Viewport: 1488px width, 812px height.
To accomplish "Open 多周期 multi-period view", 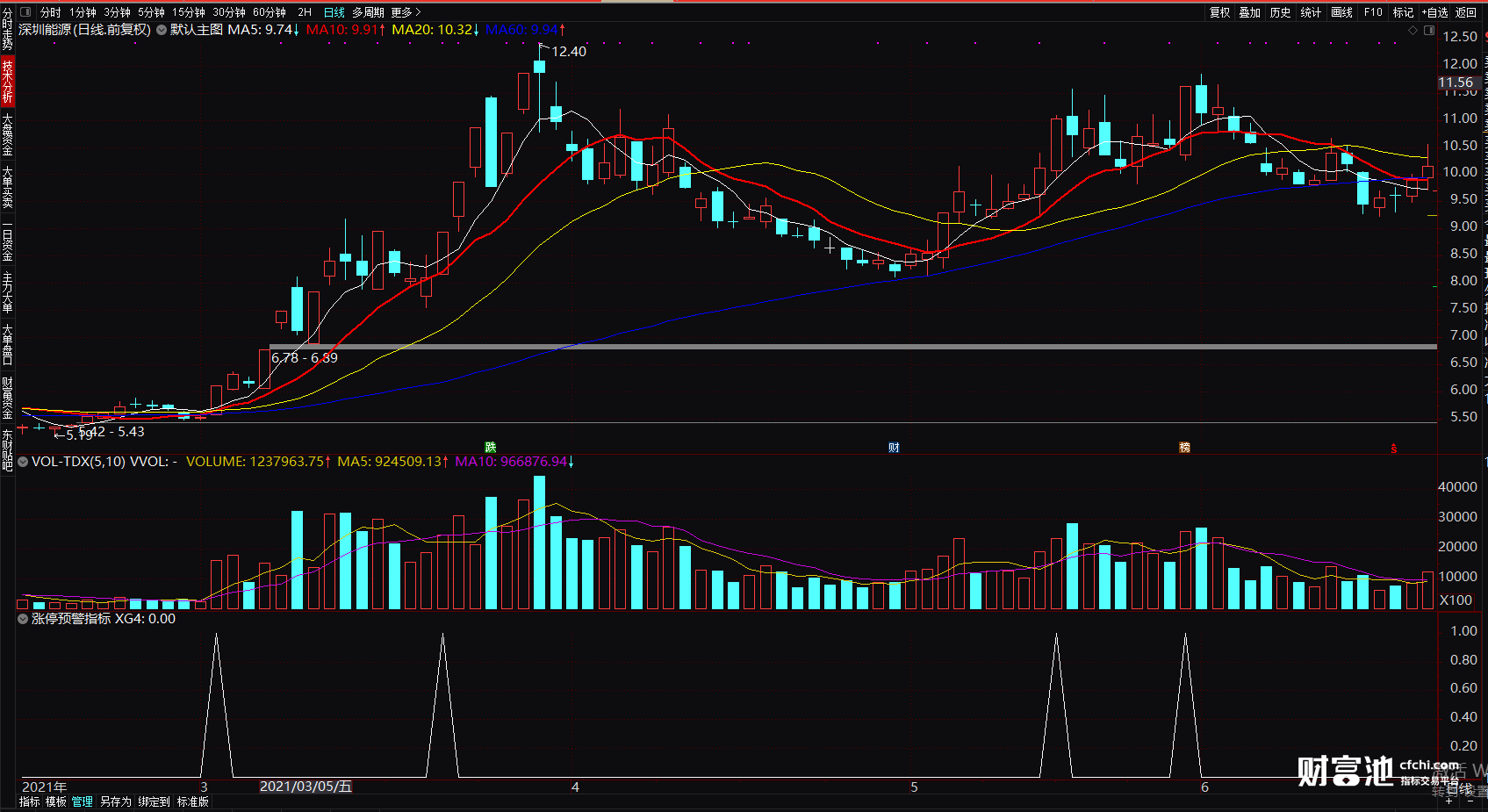I will point(369,12).
